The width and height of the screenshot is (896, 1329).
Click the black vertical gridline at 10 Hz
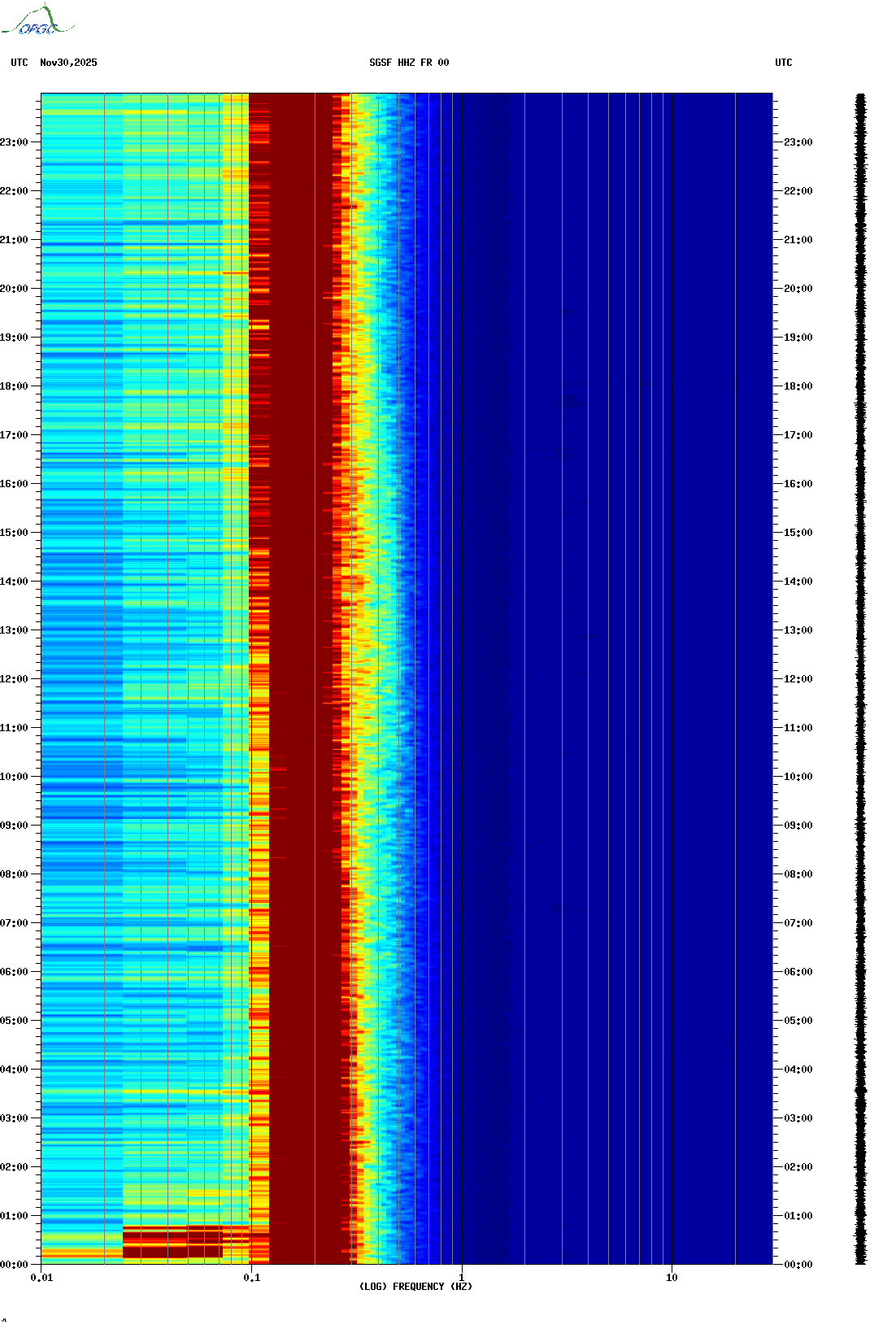[x=672, y=651]
